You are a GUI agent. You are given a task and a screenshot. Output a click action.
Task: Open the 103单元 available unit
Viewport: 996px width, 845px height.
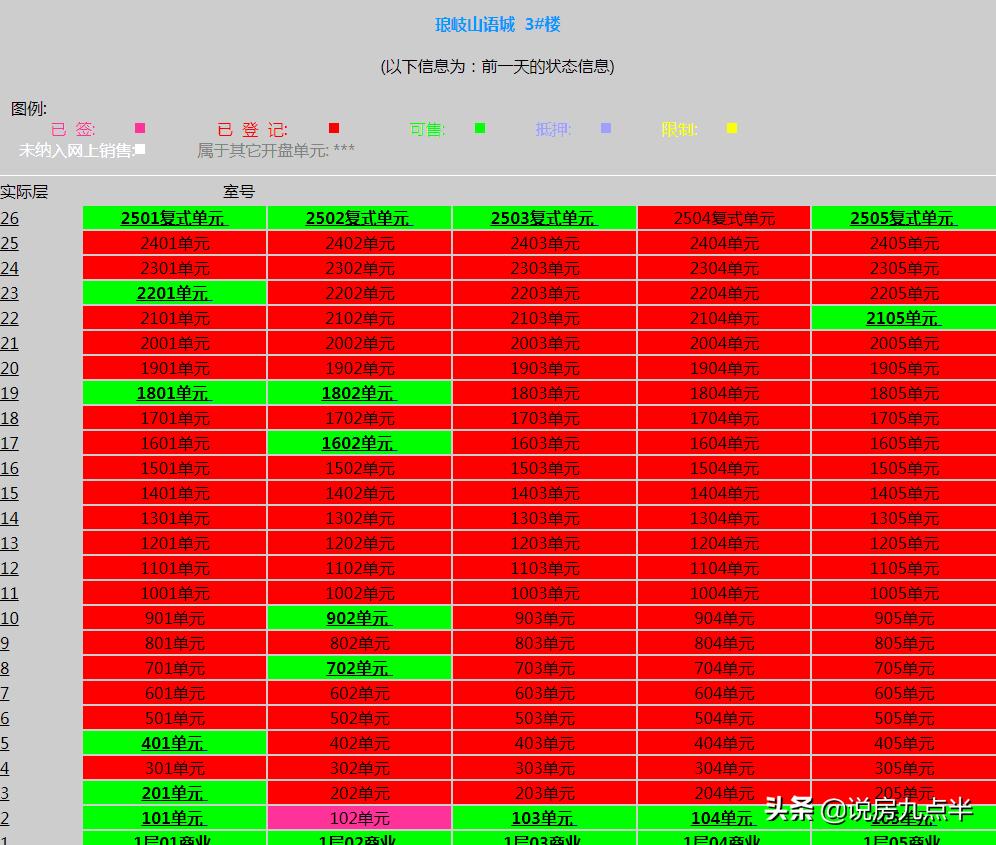[x=544, y=818]
